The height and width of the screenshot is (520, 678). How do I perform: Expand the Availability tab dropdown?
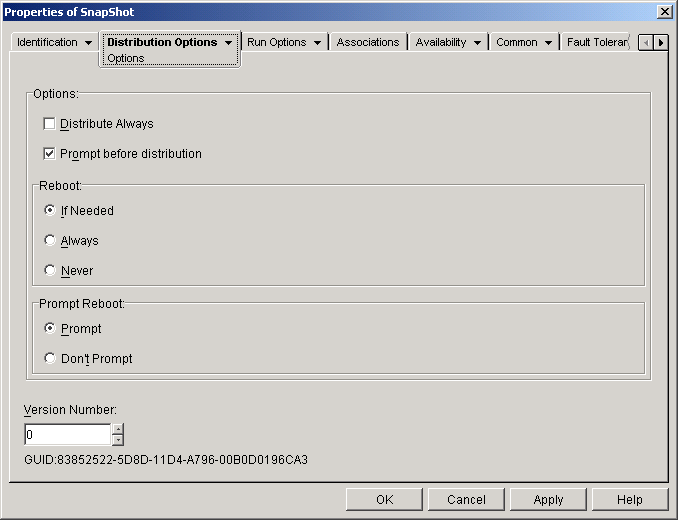(477, 43)
